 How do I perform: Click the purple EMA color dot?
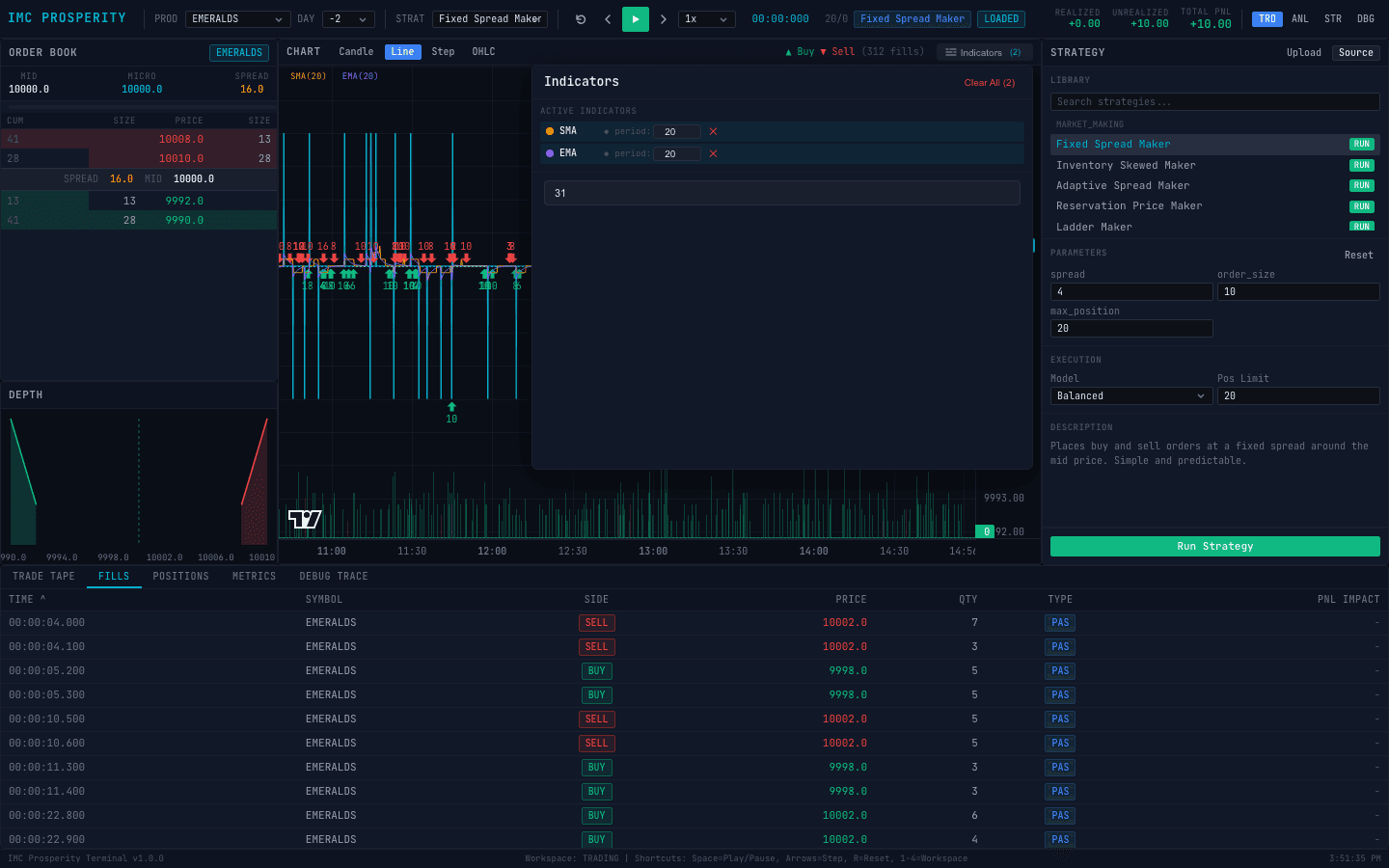tap(550, 153)
